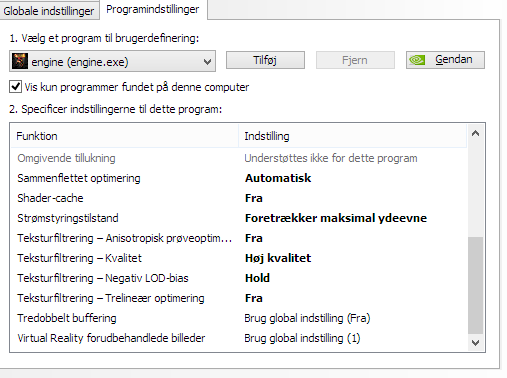507x378 pixels.
Task: Select Sammenflettet optimering Automatisk value
Action: coord(278,178)
